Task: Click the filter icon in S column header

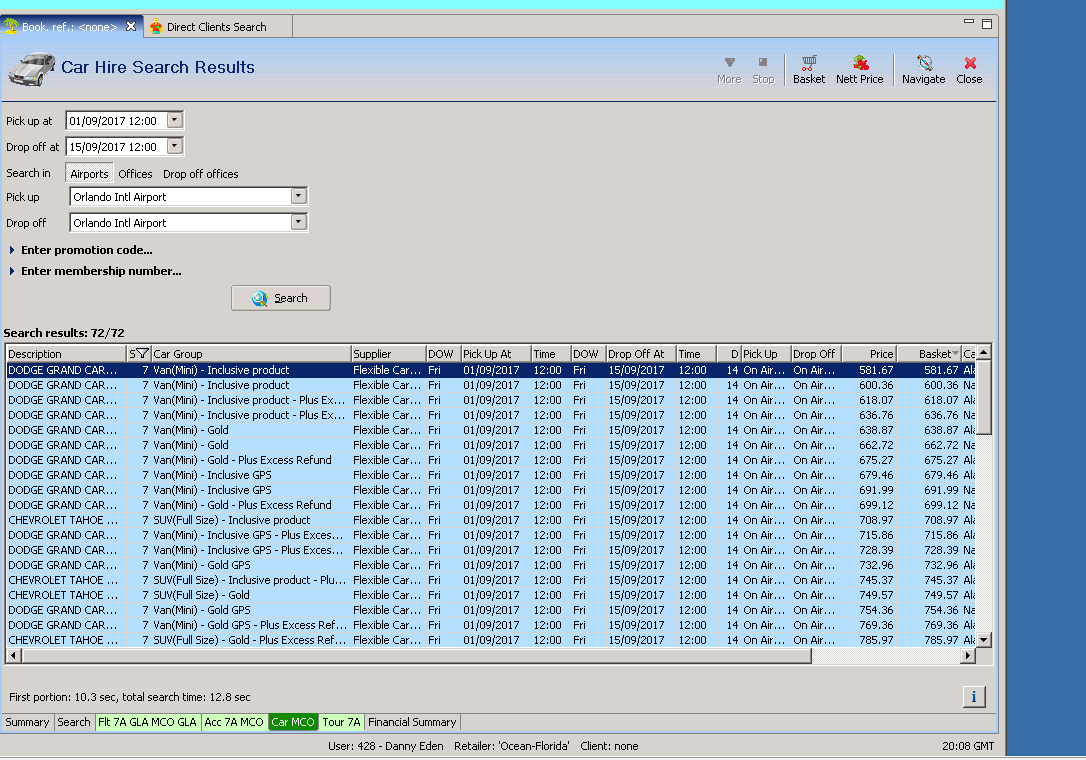Action: point(142,354)
